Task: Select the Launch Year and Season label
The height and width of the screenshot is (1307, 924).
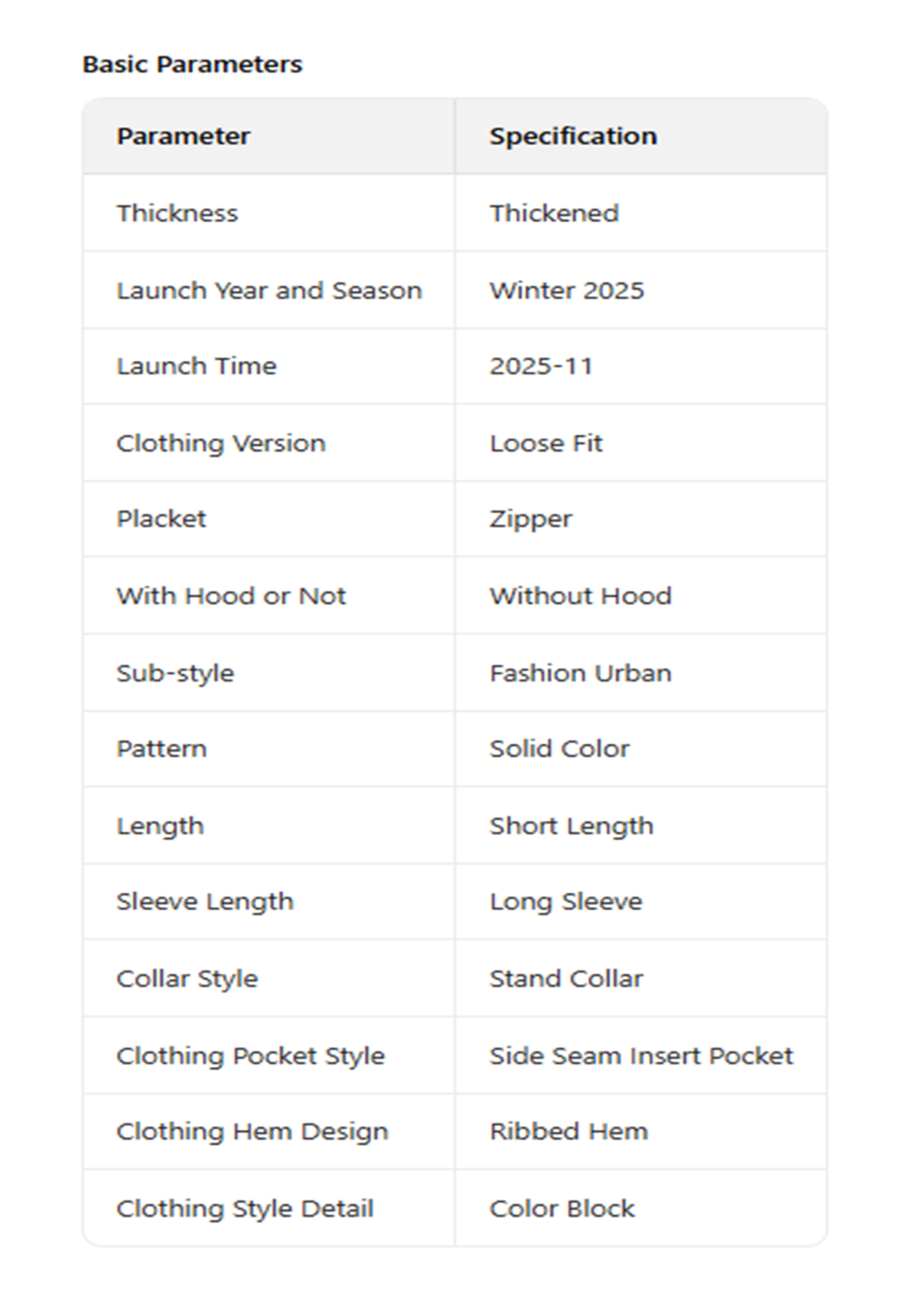Action: (269, 290)
